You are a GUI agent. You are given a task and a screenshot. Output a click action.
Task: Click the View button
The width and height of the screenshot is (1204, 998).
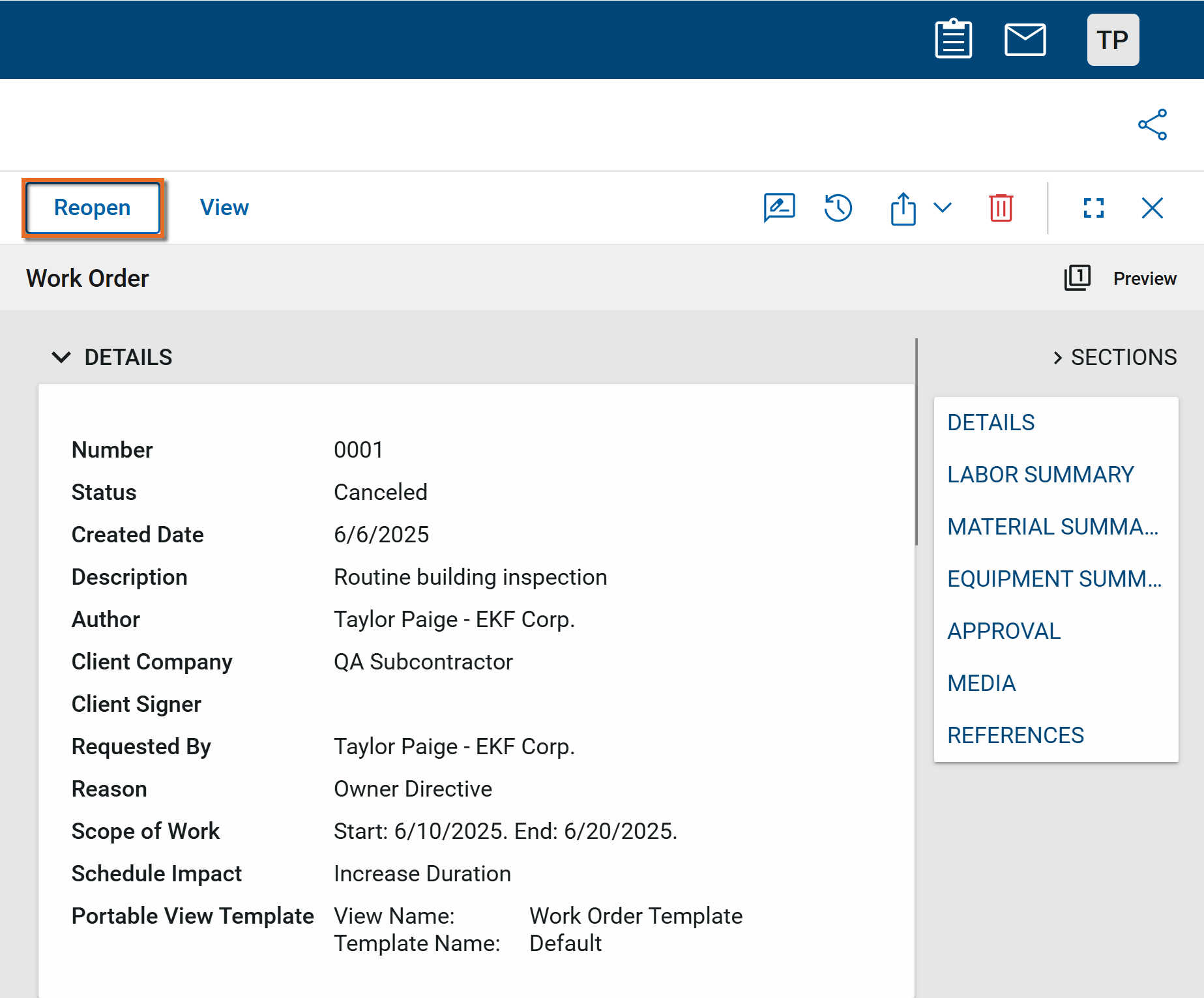224,208
